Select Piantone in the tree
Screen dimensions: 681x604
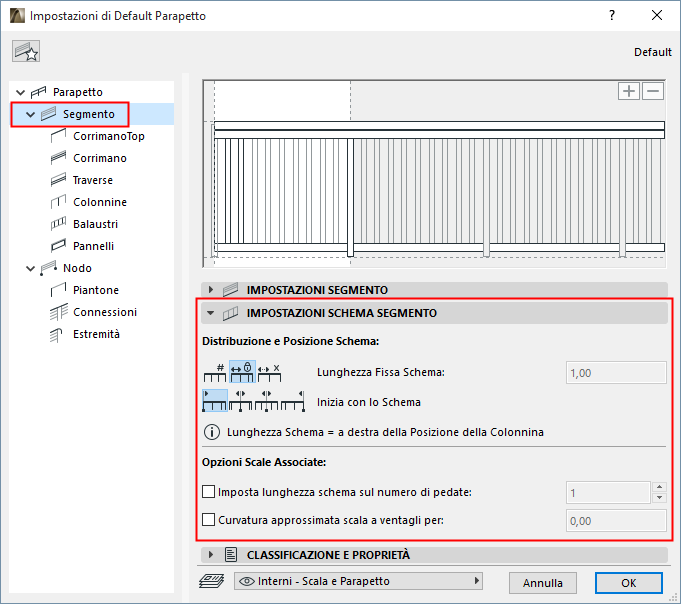click(96, 290)
